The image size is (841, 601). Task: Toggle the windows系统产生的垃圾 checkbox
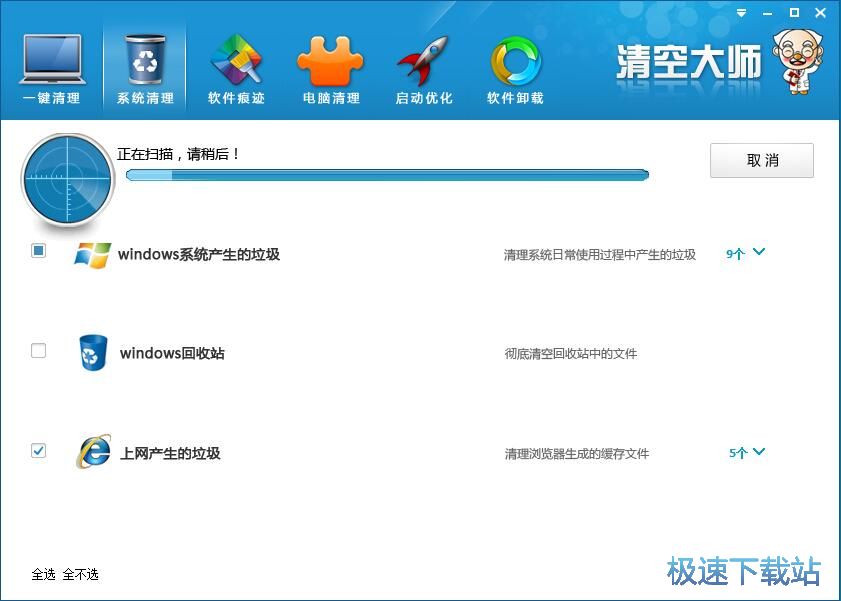click(x=38, y=252)
